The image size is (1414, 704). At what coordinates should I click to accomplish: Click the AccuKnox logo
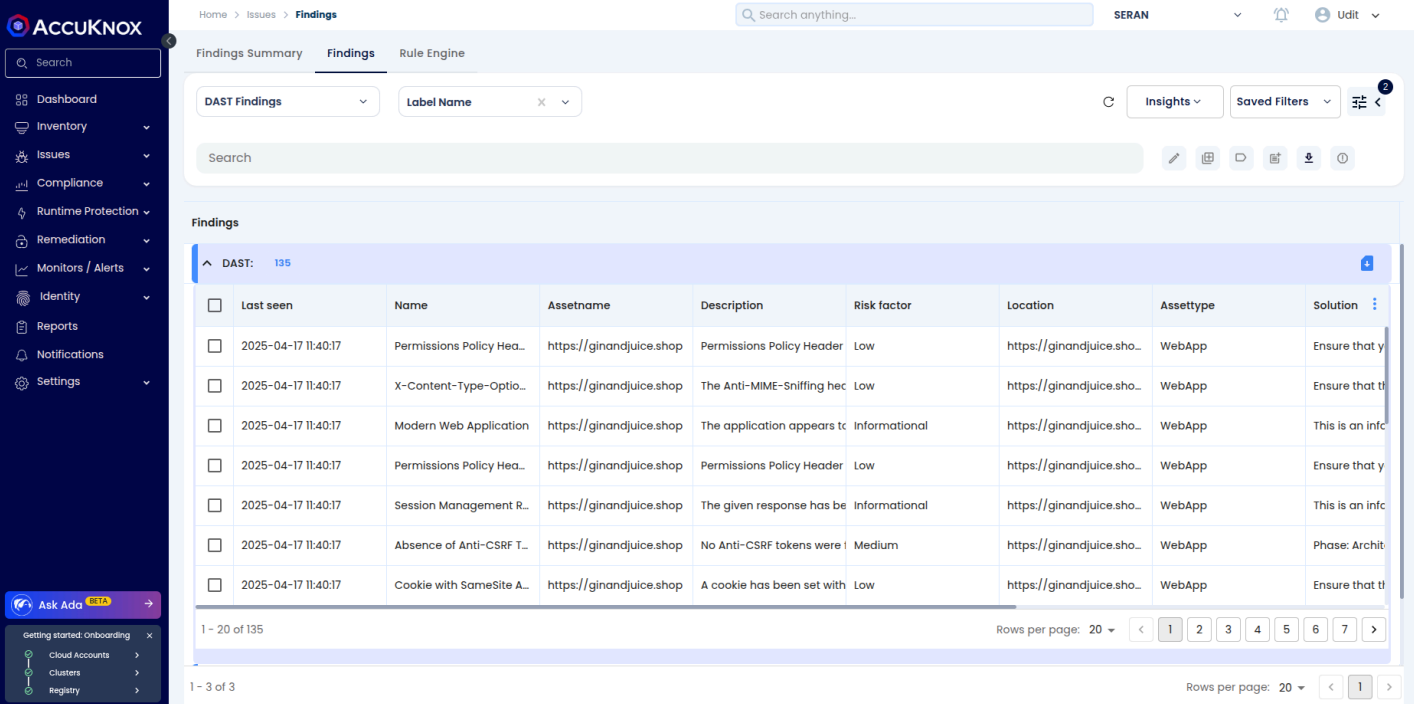[75, 27]
